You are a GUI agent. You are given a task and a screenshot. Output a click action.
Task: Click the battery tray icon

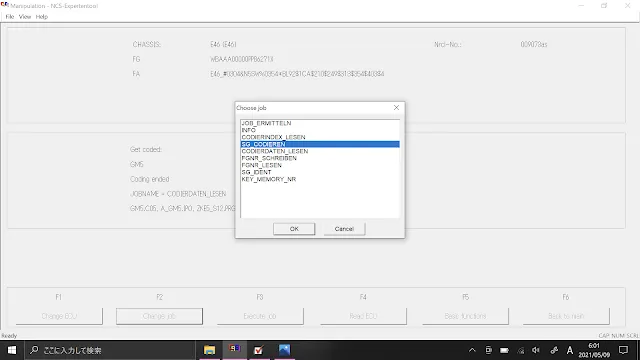[504, 350]
